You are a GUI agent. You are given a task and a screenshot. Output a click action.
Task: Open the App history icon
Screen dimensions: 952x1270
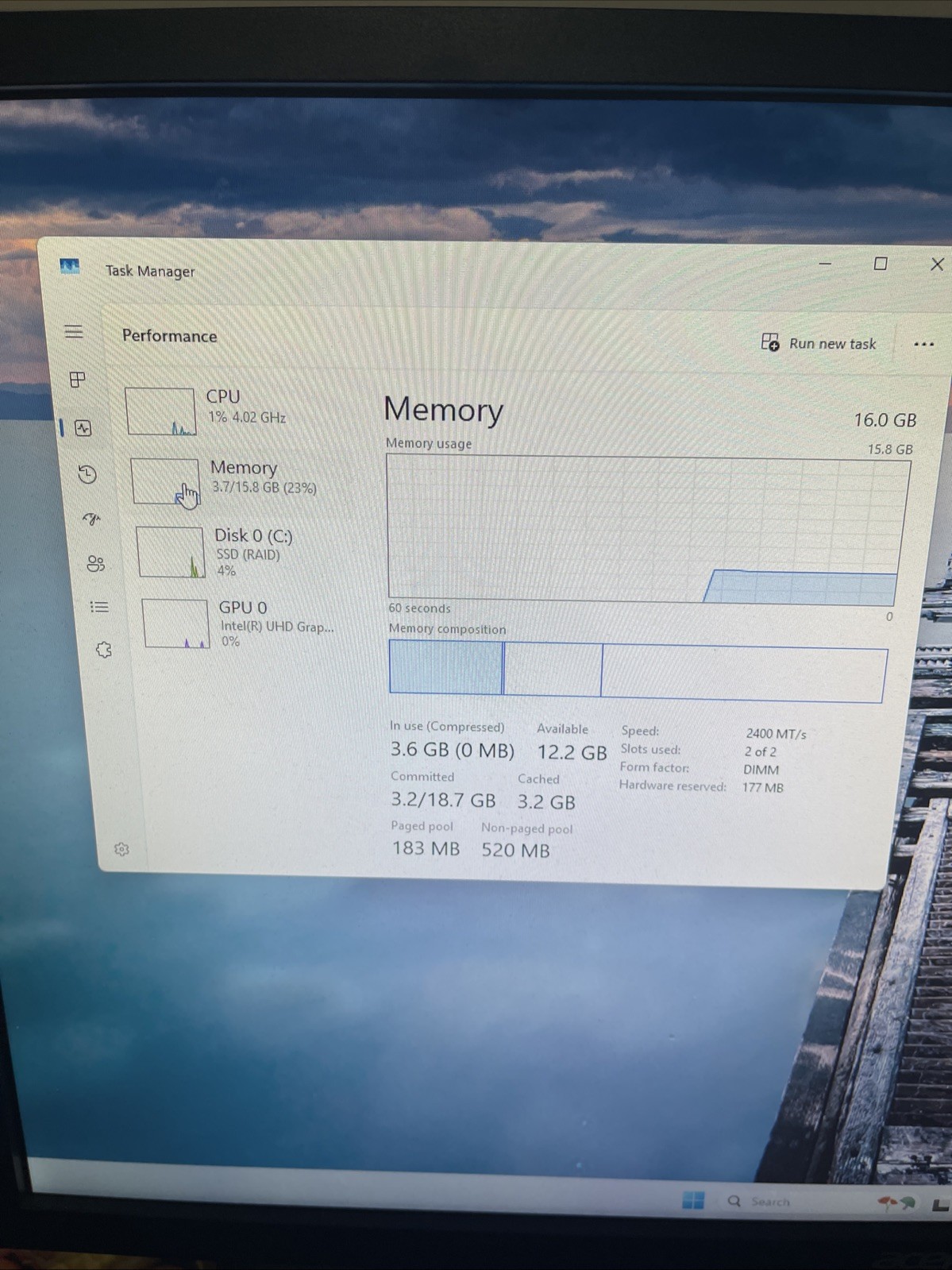(x=87, y=474)
